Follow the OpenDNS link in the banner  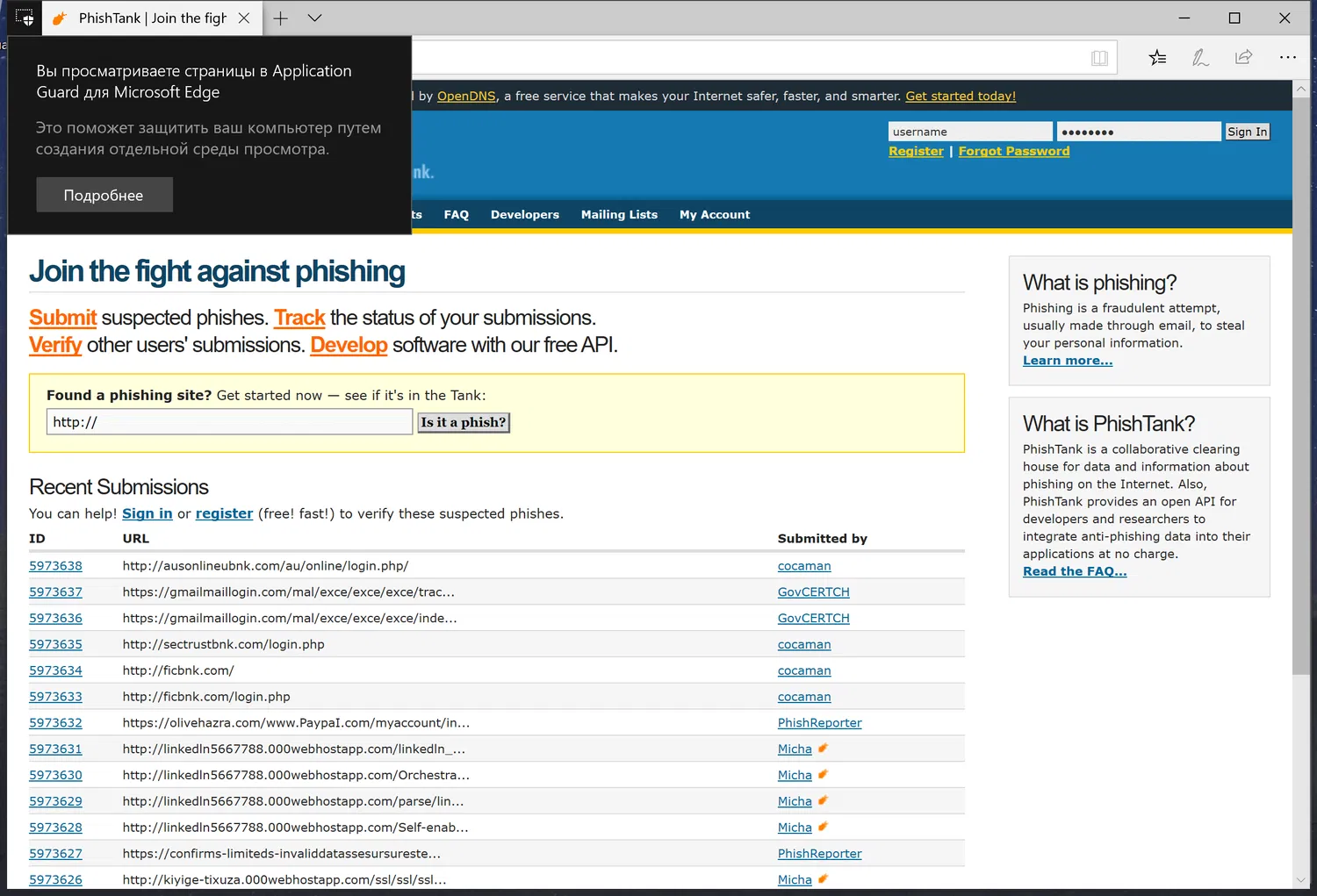466,96
